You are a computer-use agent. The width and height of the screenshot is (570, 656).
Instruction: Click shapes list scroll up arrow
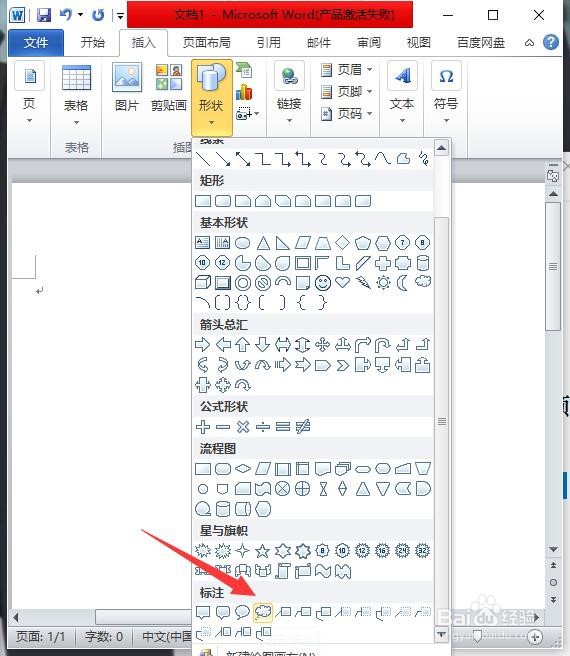(442, 148)
